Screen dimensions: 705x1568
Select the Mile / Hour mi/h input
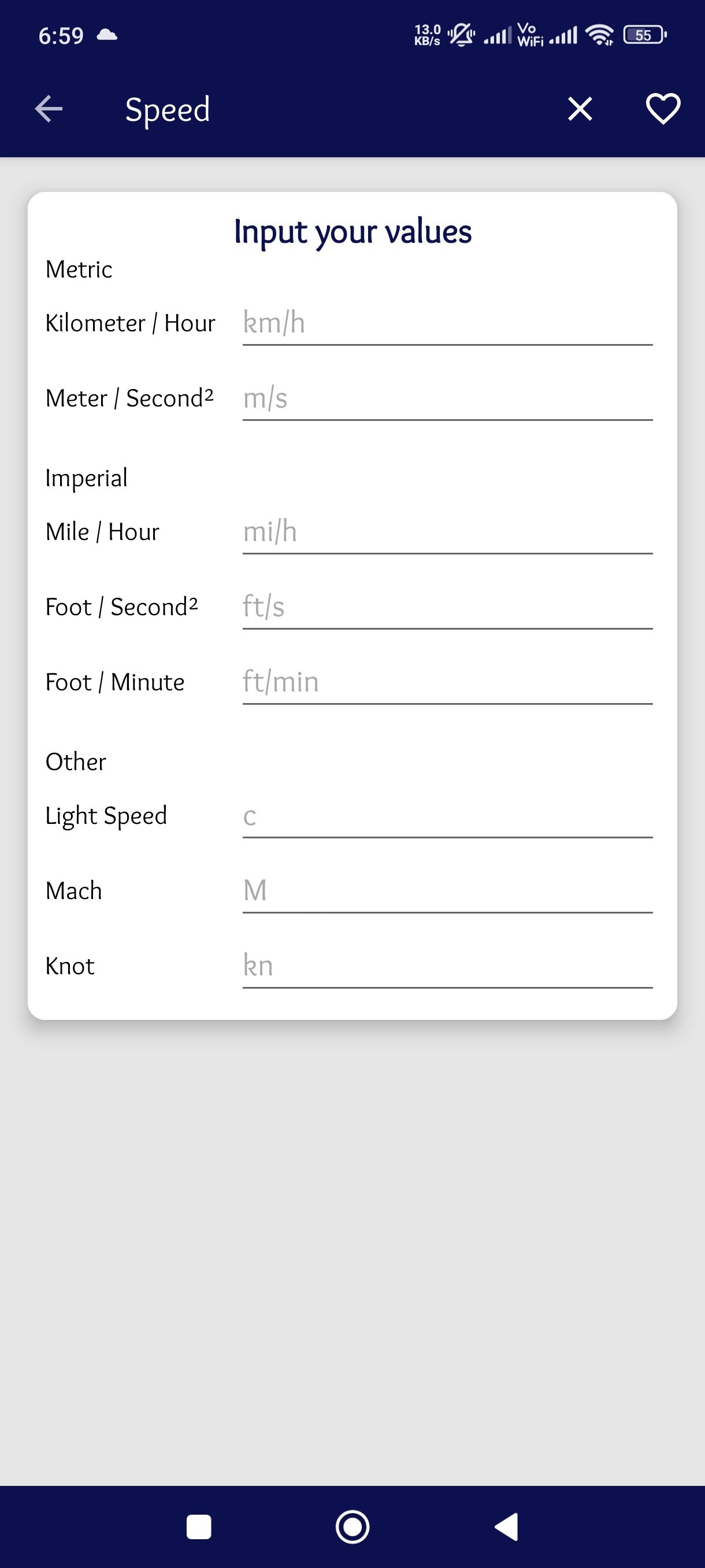[447, 532]
